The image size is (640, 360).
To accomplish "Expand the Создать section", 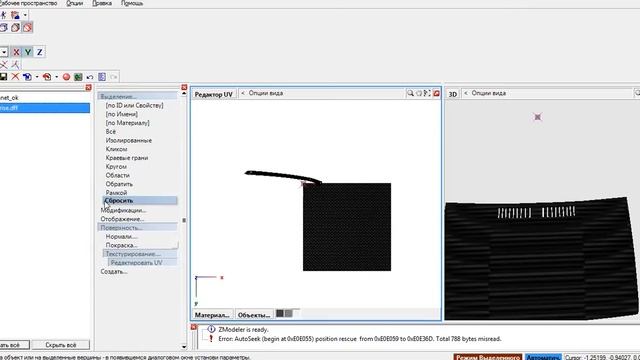I will click(113, 271).
